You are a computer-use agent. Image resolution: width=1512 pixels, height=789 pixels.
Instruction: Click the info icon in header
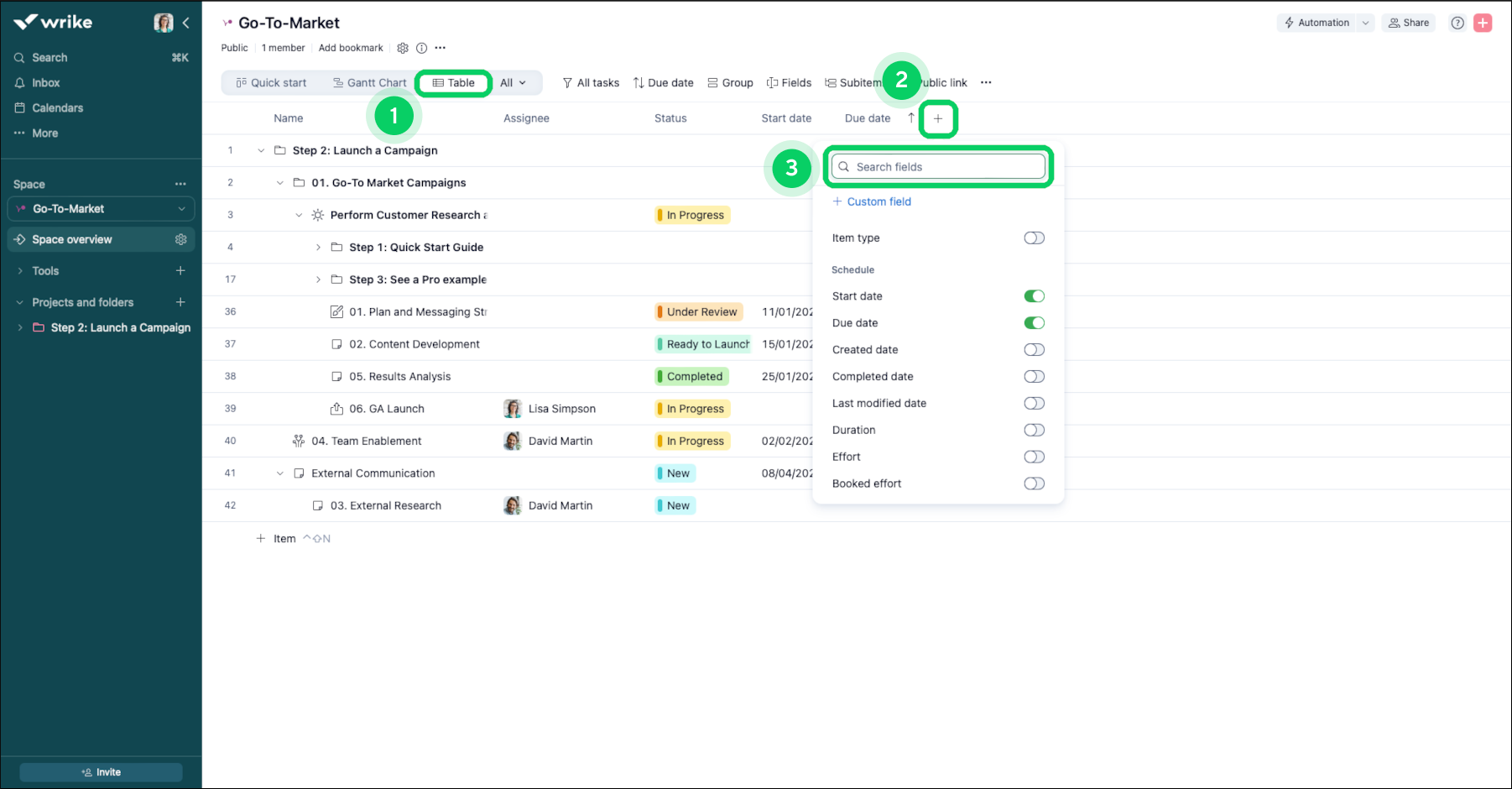pos(421,48)
